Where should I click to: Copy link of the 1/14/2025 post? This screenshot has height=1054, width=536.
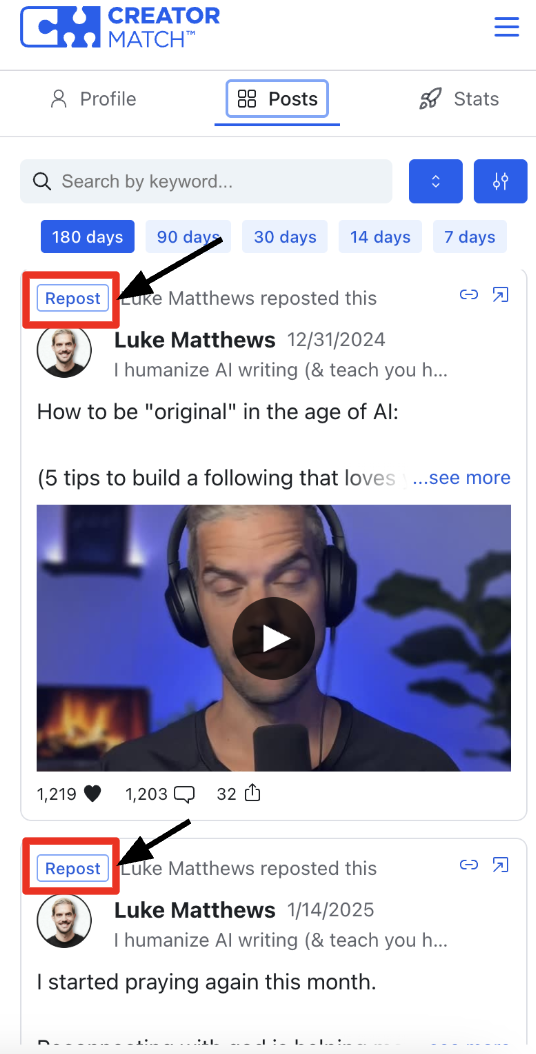tap(469, 864)
